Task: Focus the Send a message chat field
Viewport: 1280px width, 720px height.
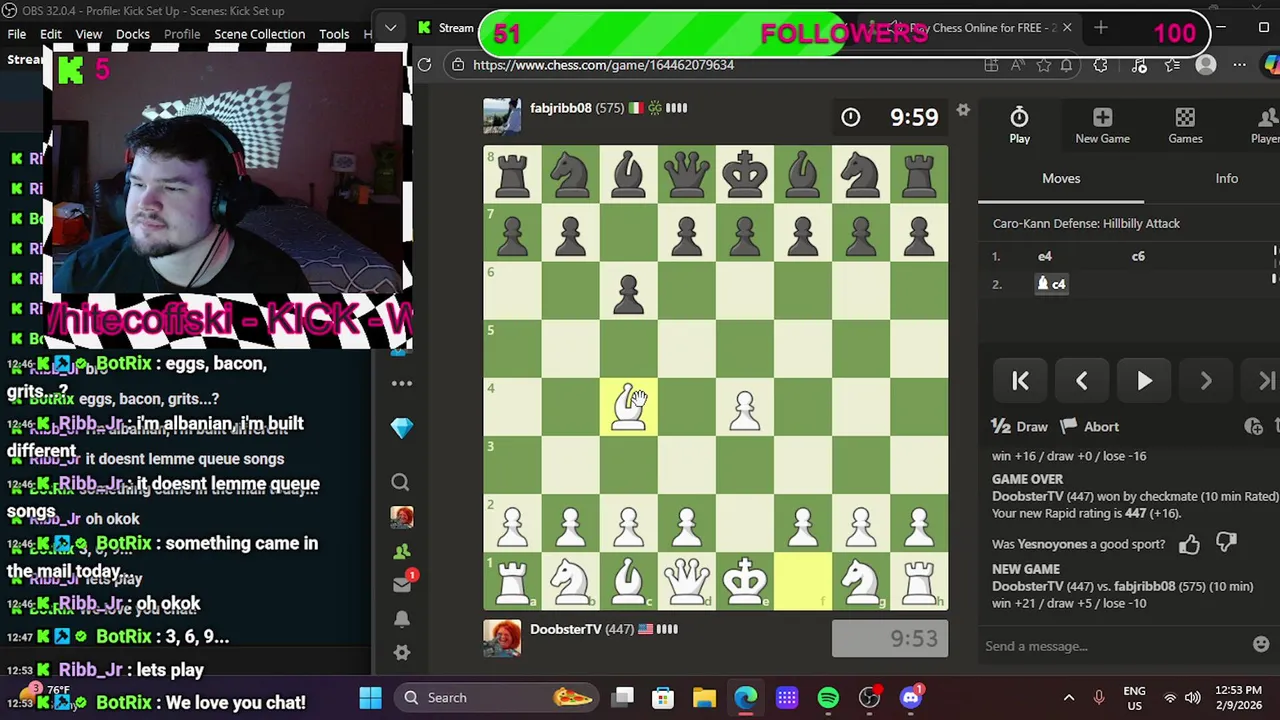Action: pyautogui.click(x=1112, y=646)
